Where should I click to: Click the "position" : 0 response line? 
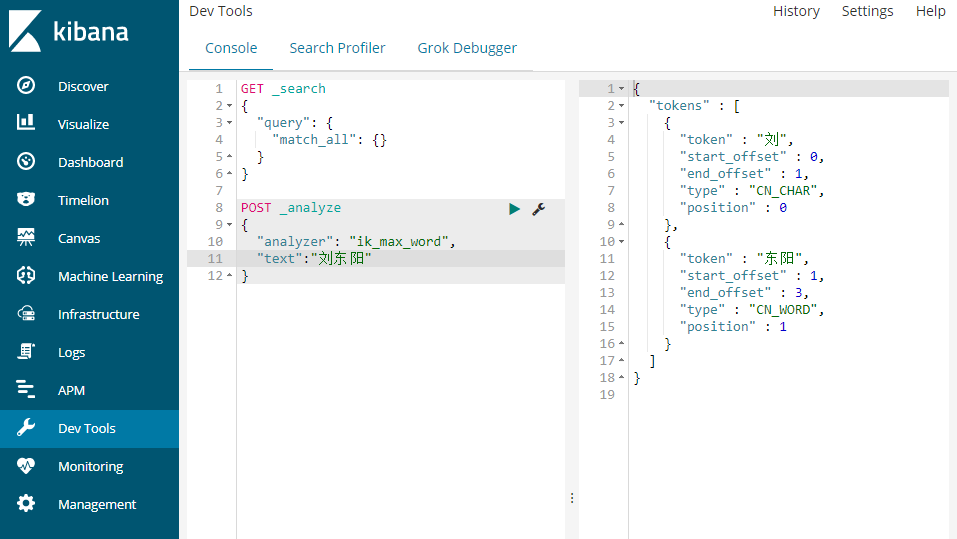tap(733, 208)
